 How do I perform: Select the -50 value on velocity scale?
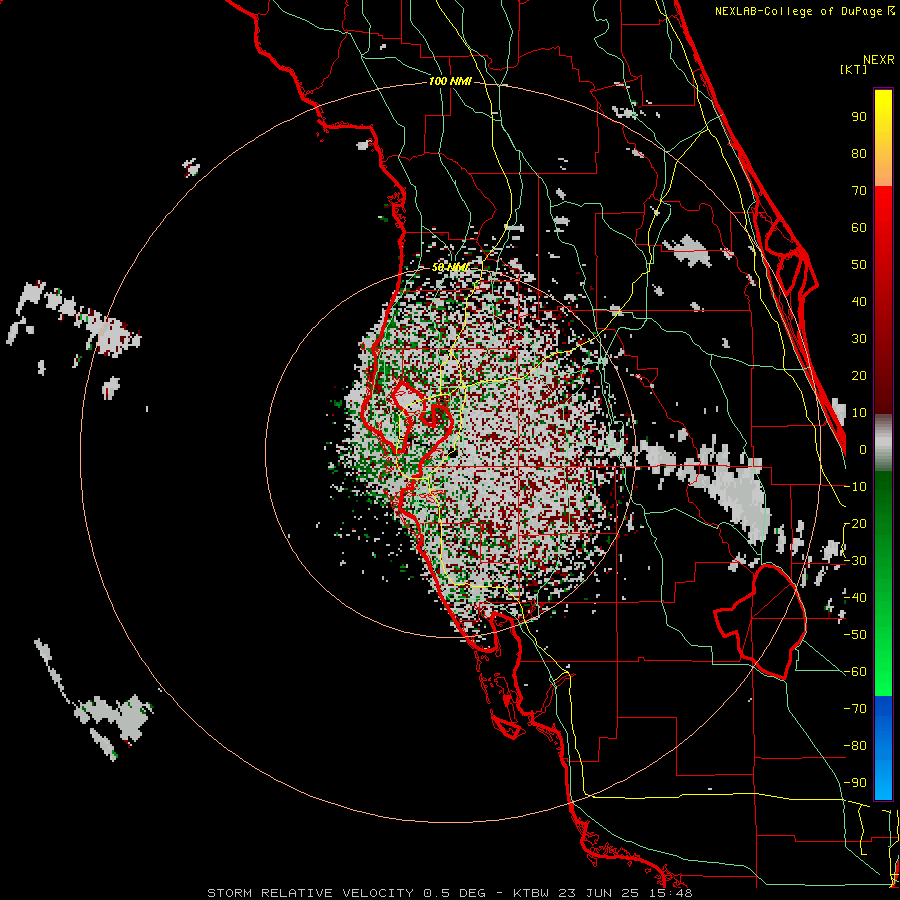pyautogui.click(x=855, y=635)
